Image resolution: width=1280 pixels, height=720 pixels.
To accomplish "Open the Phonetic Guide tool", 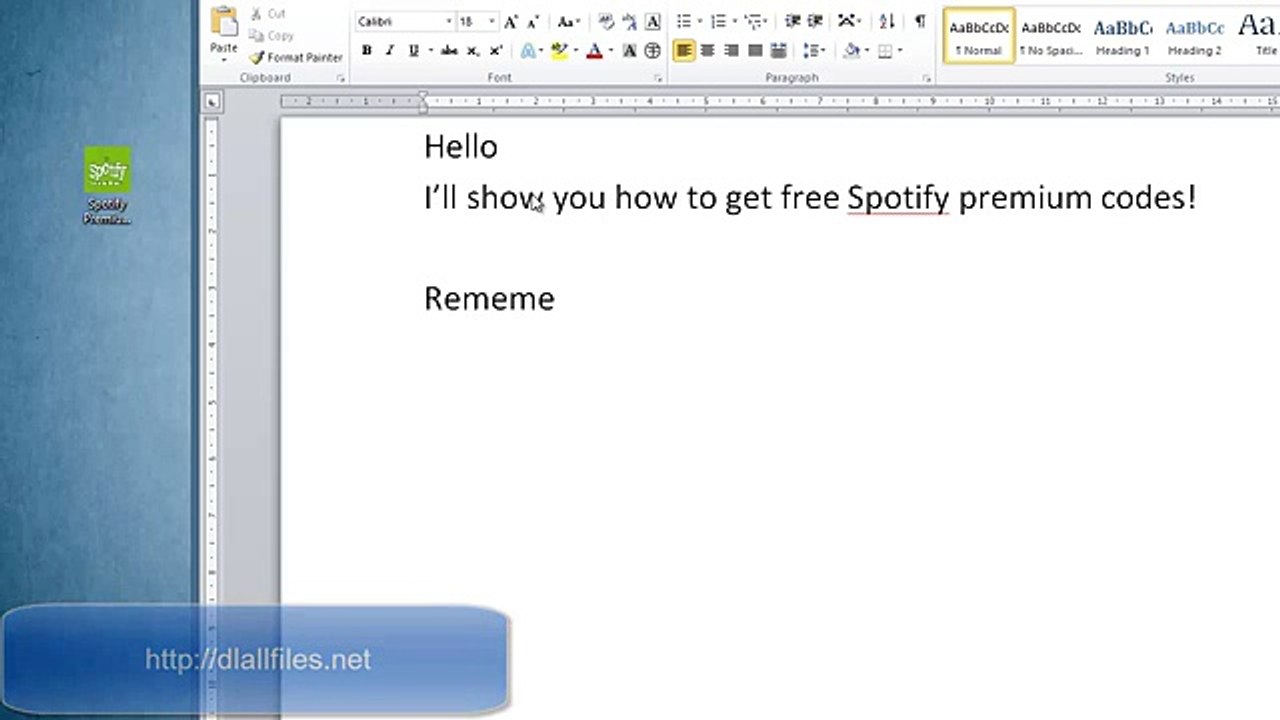I will tap(629, 21).
